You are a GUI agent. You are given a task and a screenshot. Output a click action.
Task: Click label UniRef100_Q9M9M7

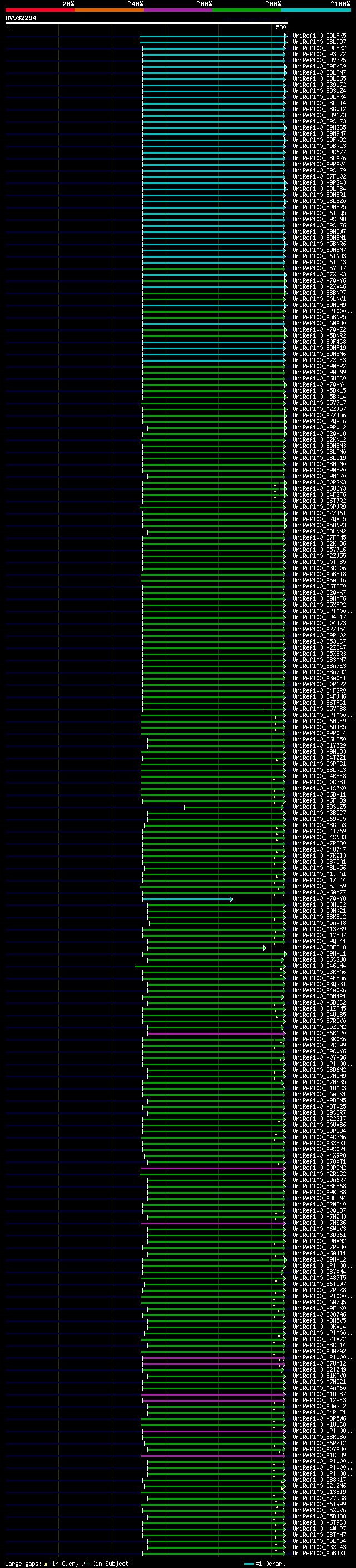tap(319, 134)
